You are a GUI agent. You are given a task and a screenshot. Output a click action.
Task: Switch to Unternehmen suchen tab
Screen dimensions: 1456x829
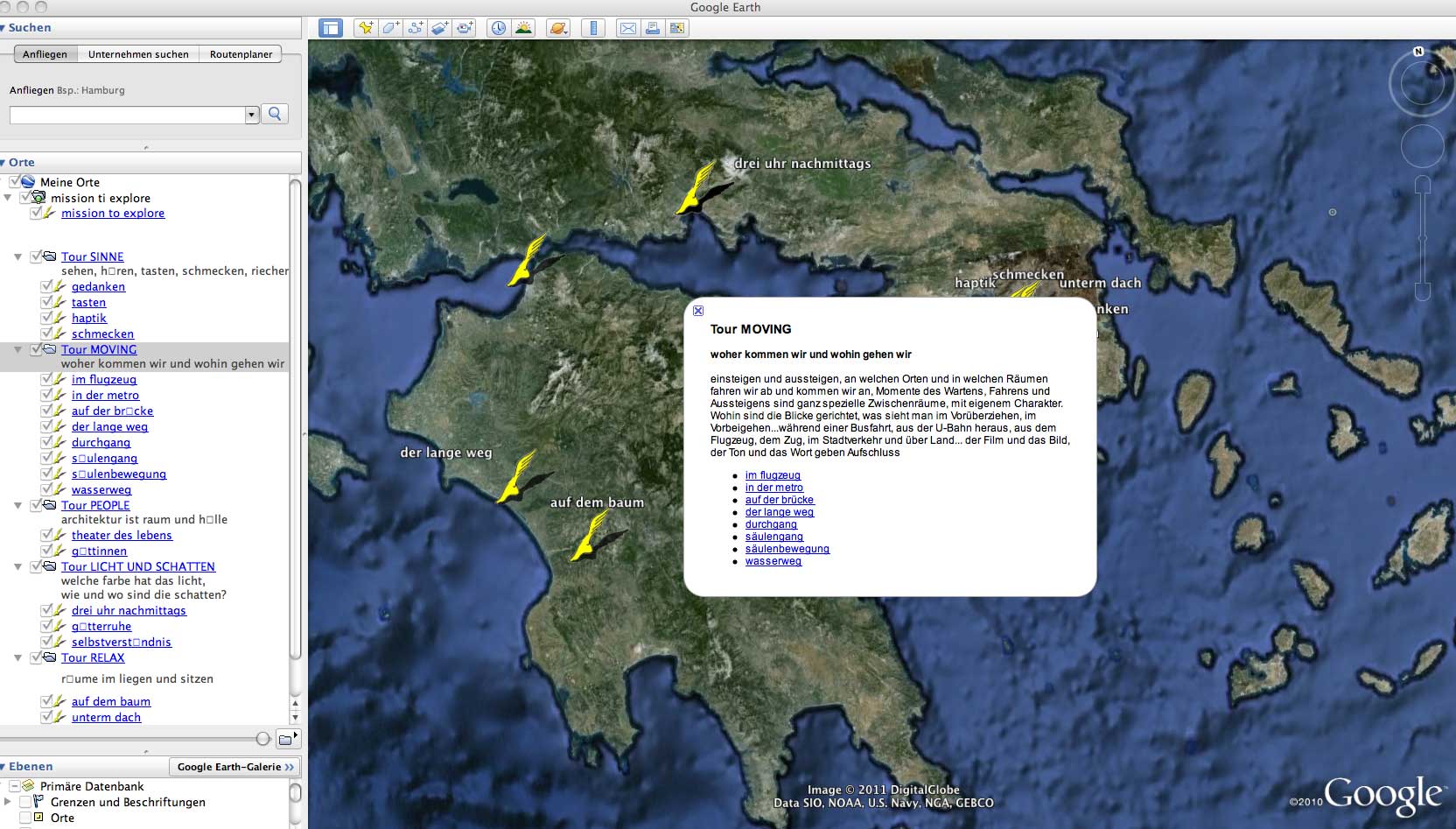pos(138,54)
